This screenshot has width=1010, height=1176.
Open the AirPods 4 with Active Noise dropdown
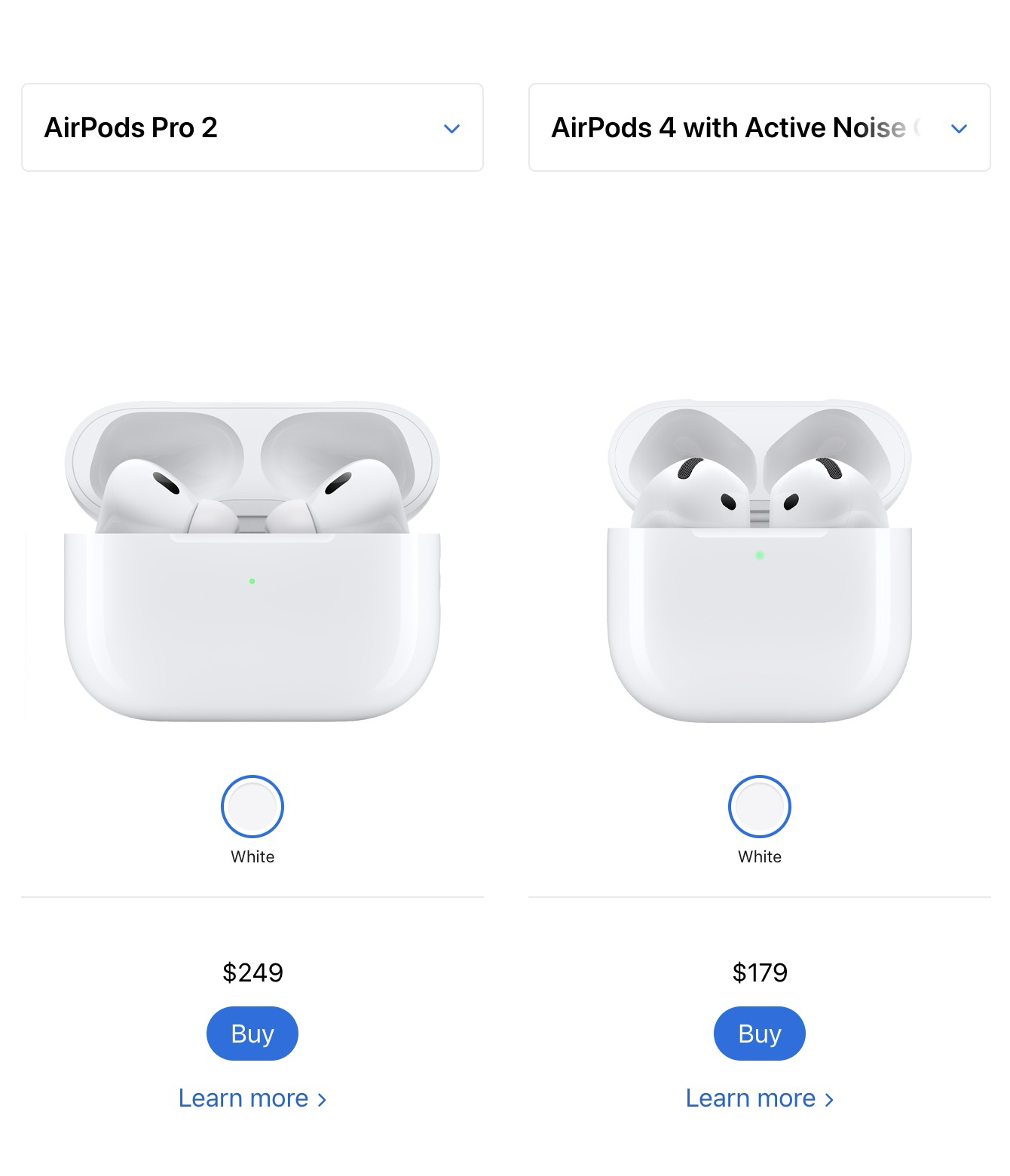tap(760, 127)
